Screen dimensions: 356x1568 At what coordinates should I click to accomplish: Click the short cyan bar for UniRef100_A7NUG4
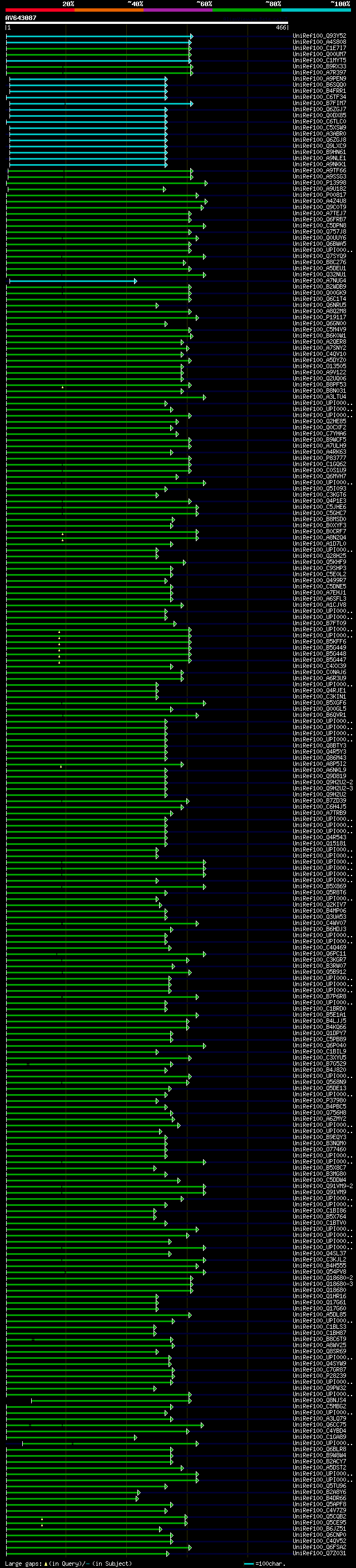click(73, 281)
